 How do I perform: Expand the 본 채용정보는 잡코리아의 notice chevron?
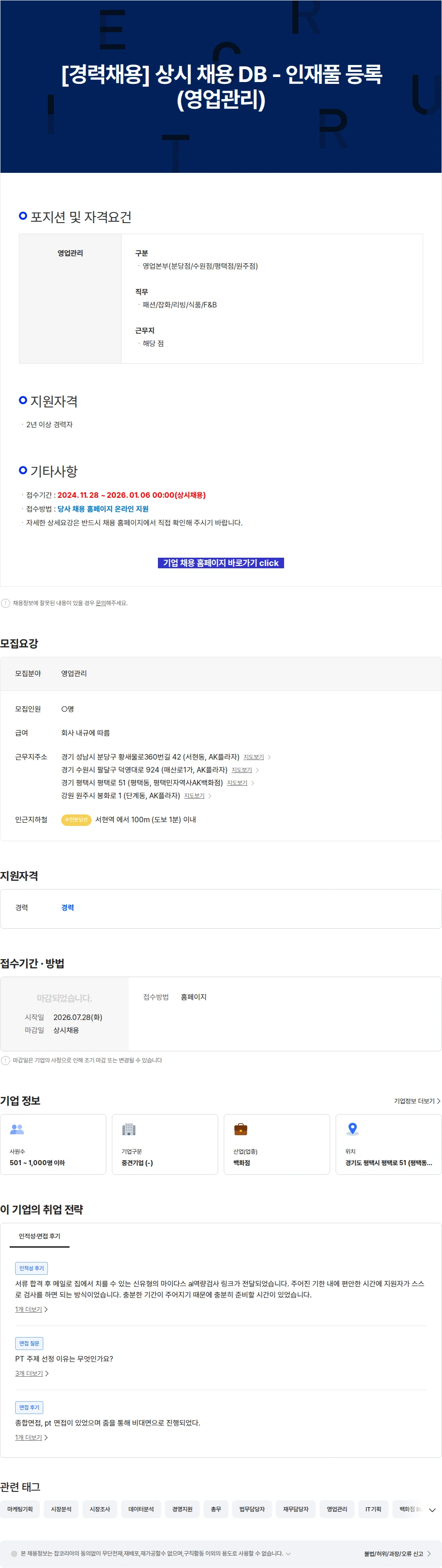288,1553
